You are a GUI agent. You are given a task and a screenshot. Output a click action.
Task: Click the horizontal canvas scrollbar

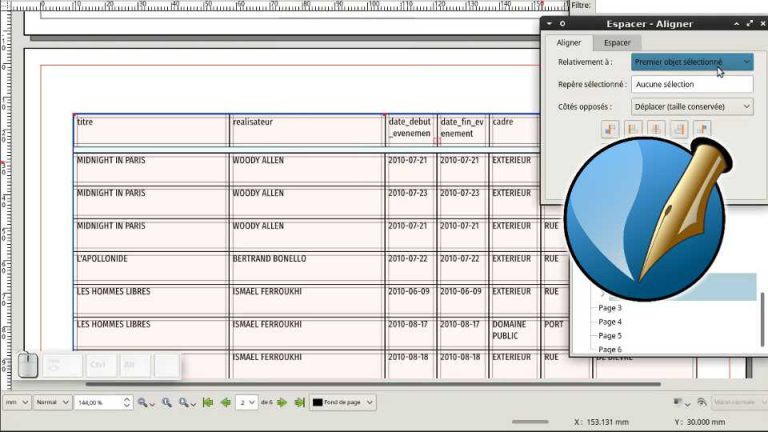point(373,384)
